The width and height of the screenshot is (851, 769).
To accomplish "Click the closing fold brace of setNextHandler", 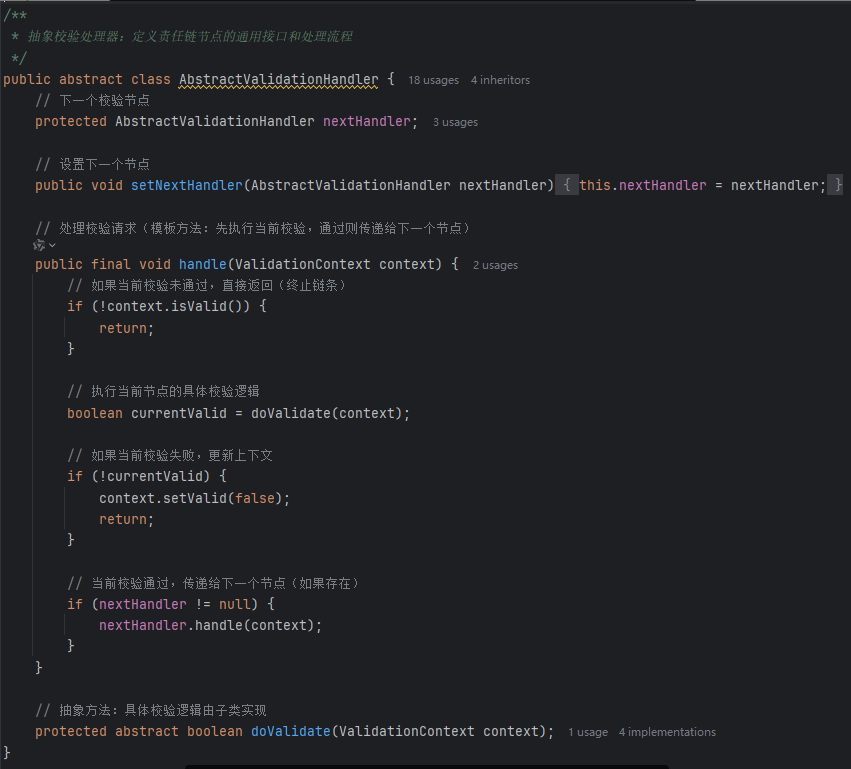I will [x=838, y=185].
